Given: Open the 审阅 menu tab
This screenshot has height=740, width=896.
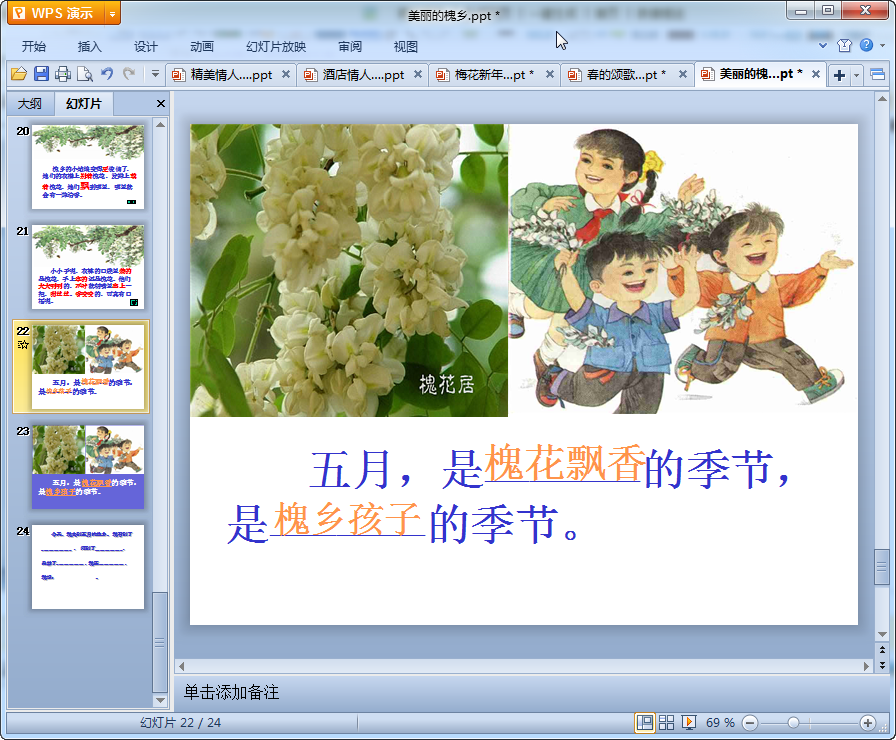Looking at the screenshot, I should (350, 46).
